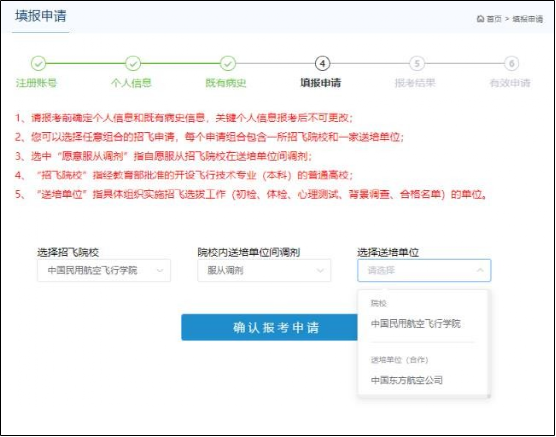The image size is (556, 437).
Task: Click the 注册账号 step label
Action: [37, 83]
